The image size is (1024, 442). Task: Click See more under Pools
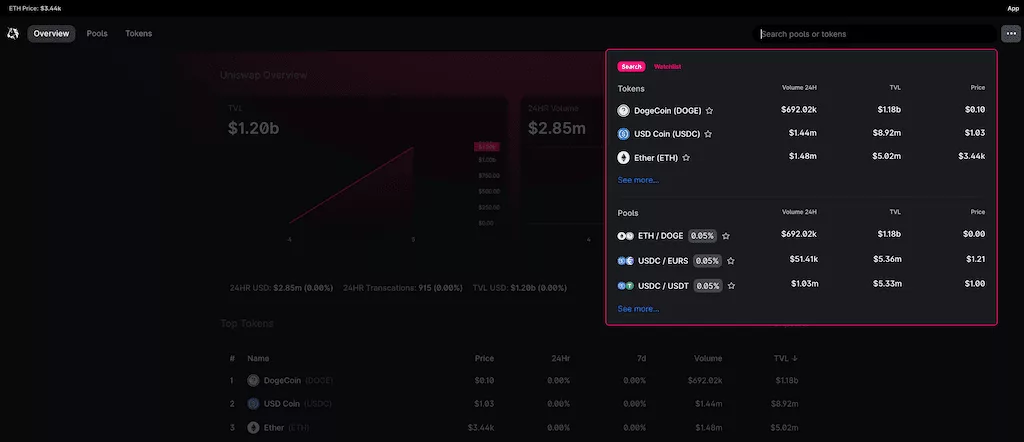[638, 309]
